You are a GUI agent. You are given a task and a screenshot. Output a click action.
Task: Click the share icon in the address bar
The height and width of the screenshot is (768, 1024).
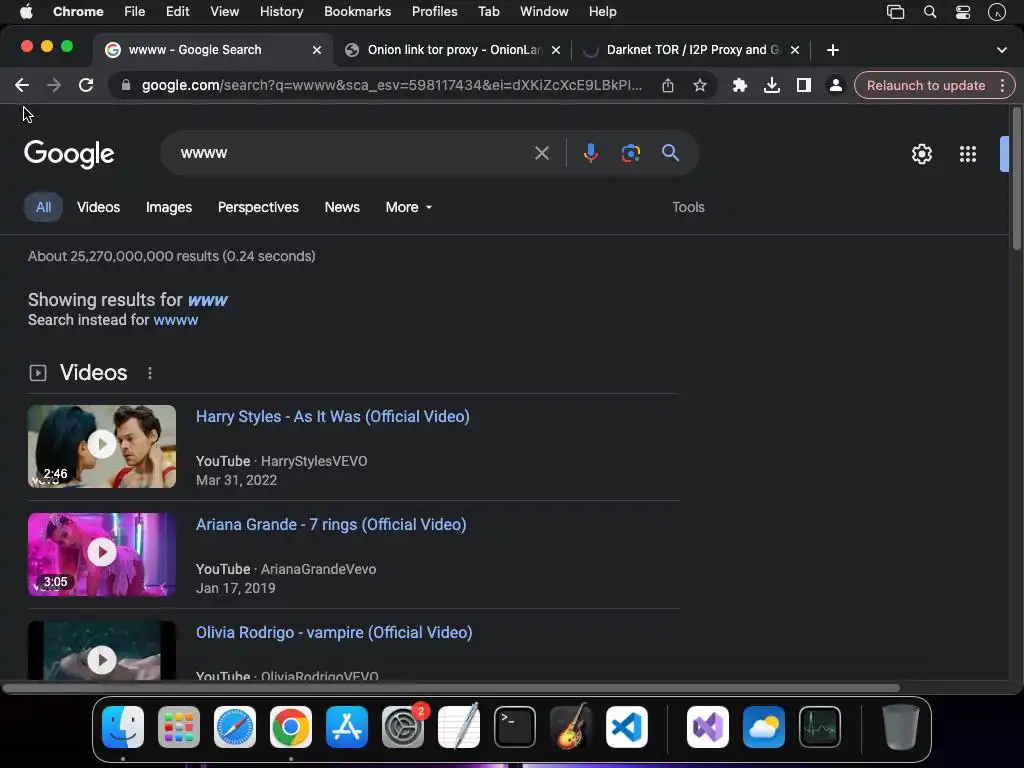pos(667,86)
